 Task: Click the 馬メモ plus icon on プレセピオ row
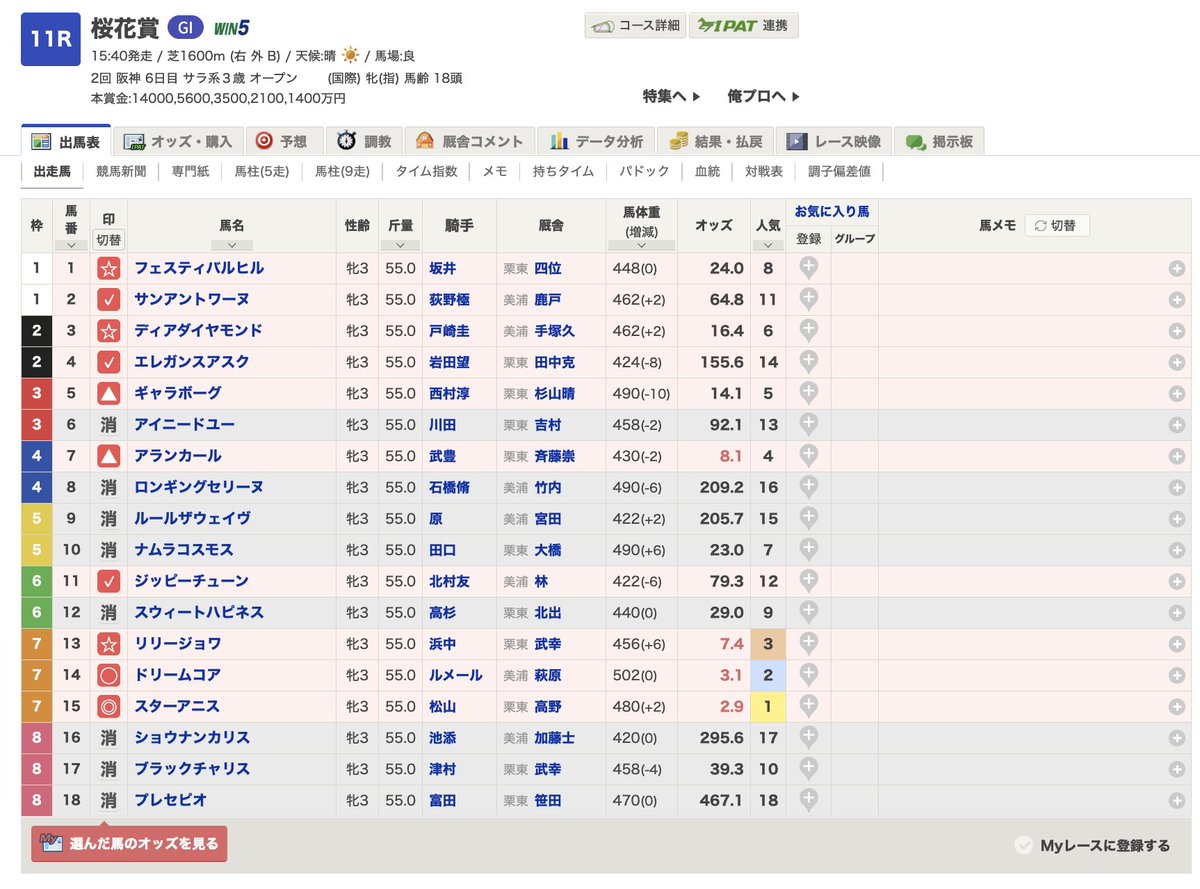coord(1178,801)
